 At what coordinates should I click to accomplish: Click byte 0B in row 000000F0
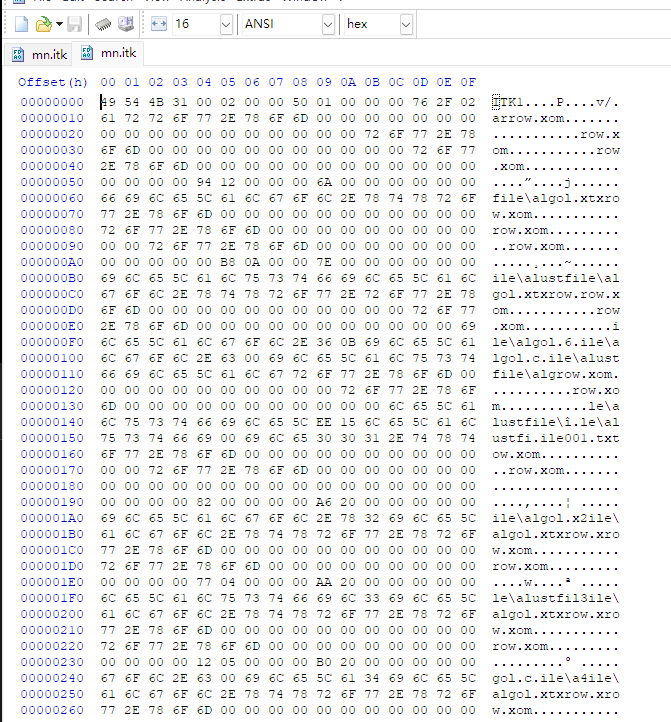click(348, 343)
